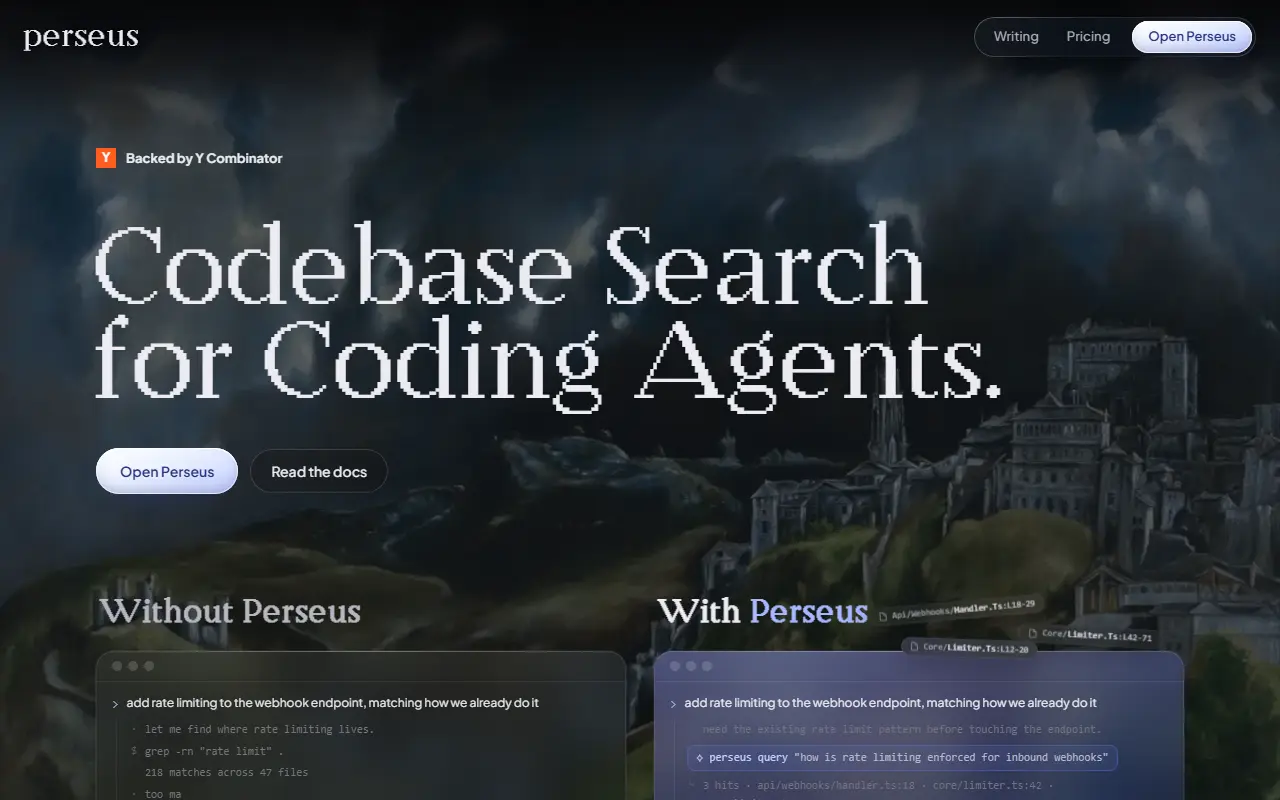
Task: Click the Backed by Y Combinator text
Action: [x=204, y=158]
